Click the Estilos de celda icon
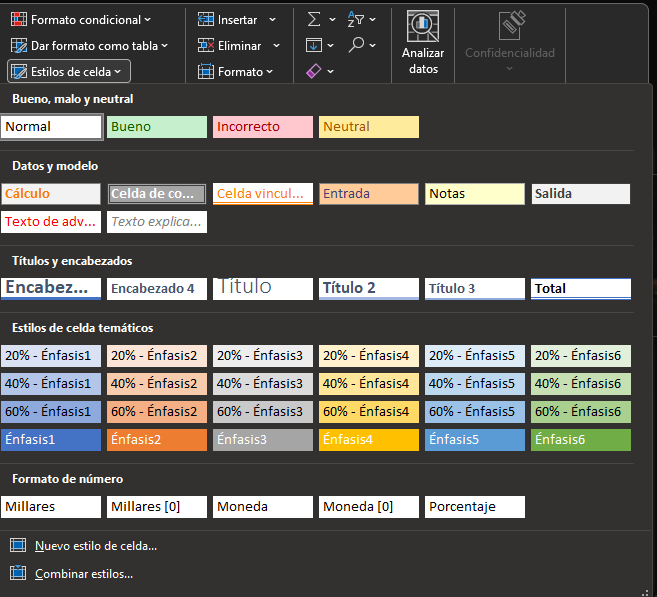Viewport: 657px width, 597px height. click(19, 72)
